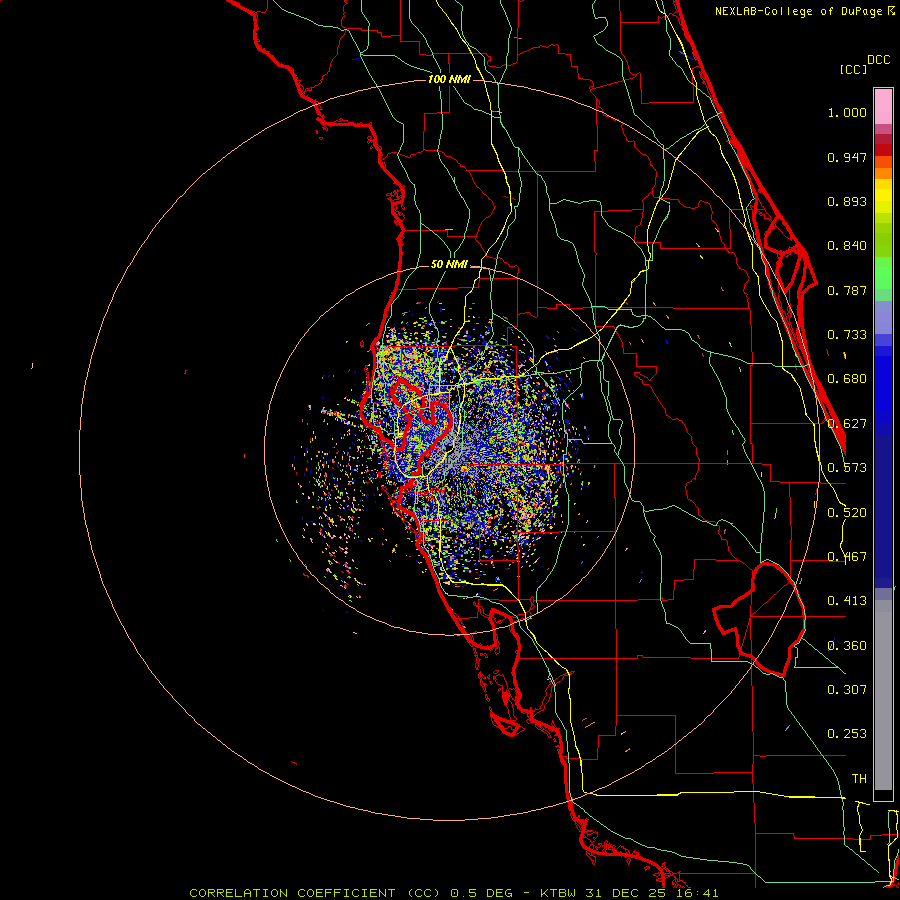Click the 0.573 scale value
Viewport: 900px width, 900px height.
[x=847, y=468]
